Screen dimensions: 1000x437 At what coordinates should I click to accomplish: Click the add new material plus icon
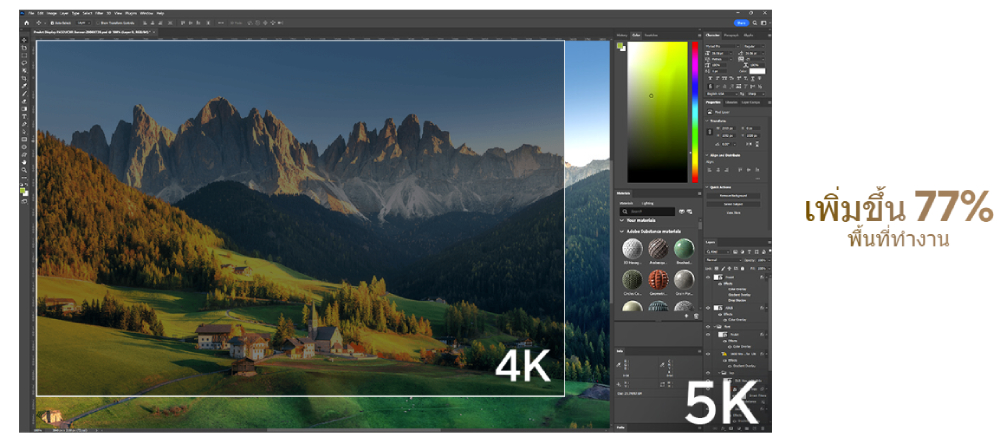686,316
